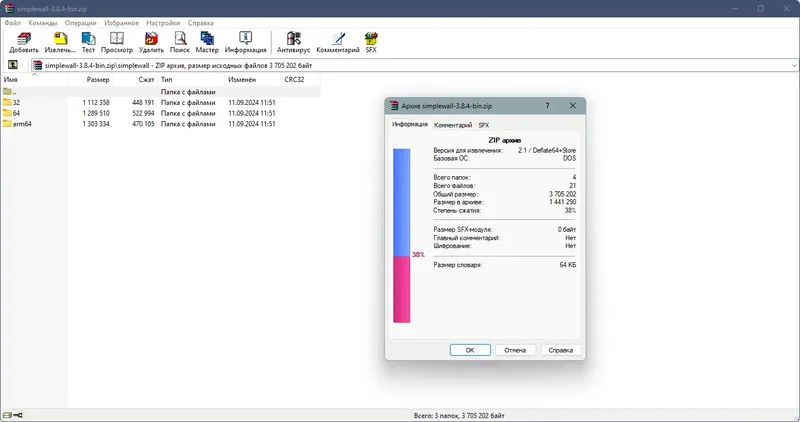The height and width of the screenshot is (422, 800).
Task: Click the Информация toolbar icon
Action: pos(245,39)
